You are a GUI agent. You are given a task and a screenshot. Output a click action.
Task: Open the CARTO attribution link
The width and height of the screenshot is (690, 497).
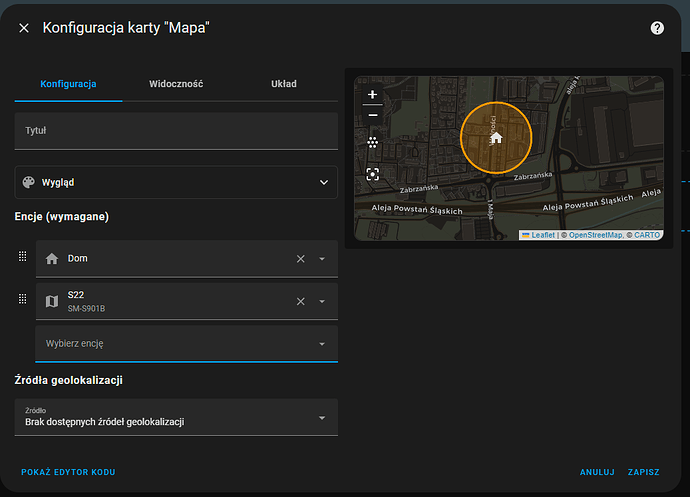click(647, 235)
